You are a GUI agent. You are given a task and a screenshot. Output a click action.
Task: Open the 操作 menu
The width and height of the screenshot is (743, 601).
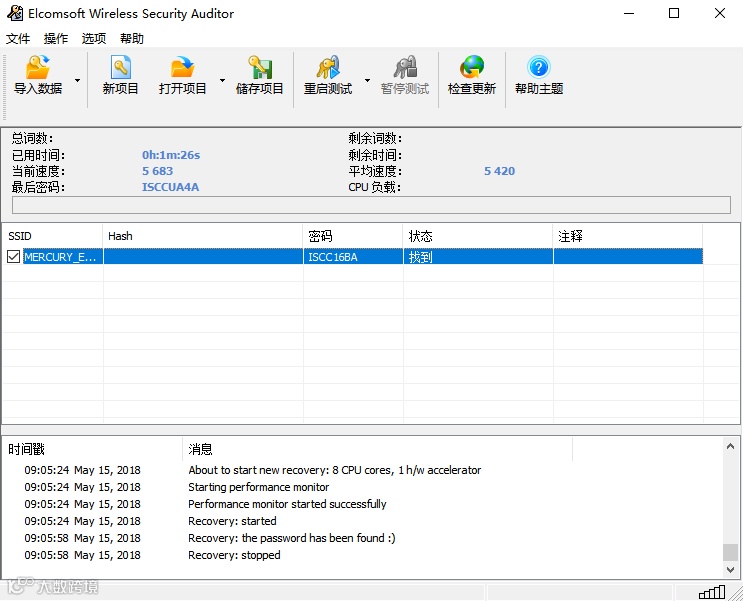coord(56,38)
